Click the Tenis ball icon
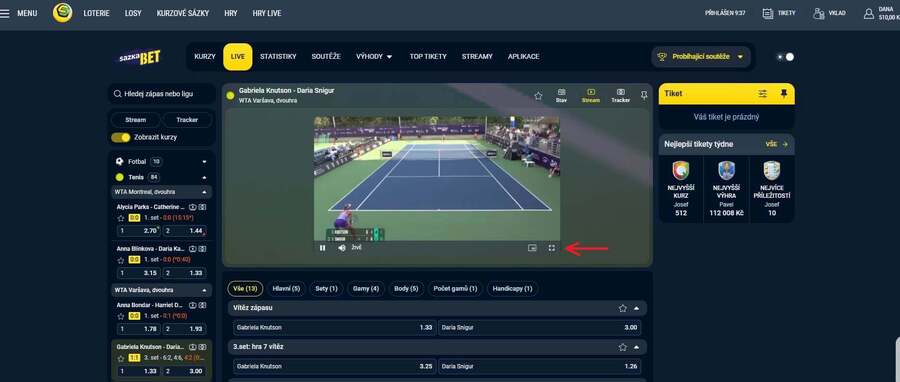Screen dimensions: 900x382 119,177
